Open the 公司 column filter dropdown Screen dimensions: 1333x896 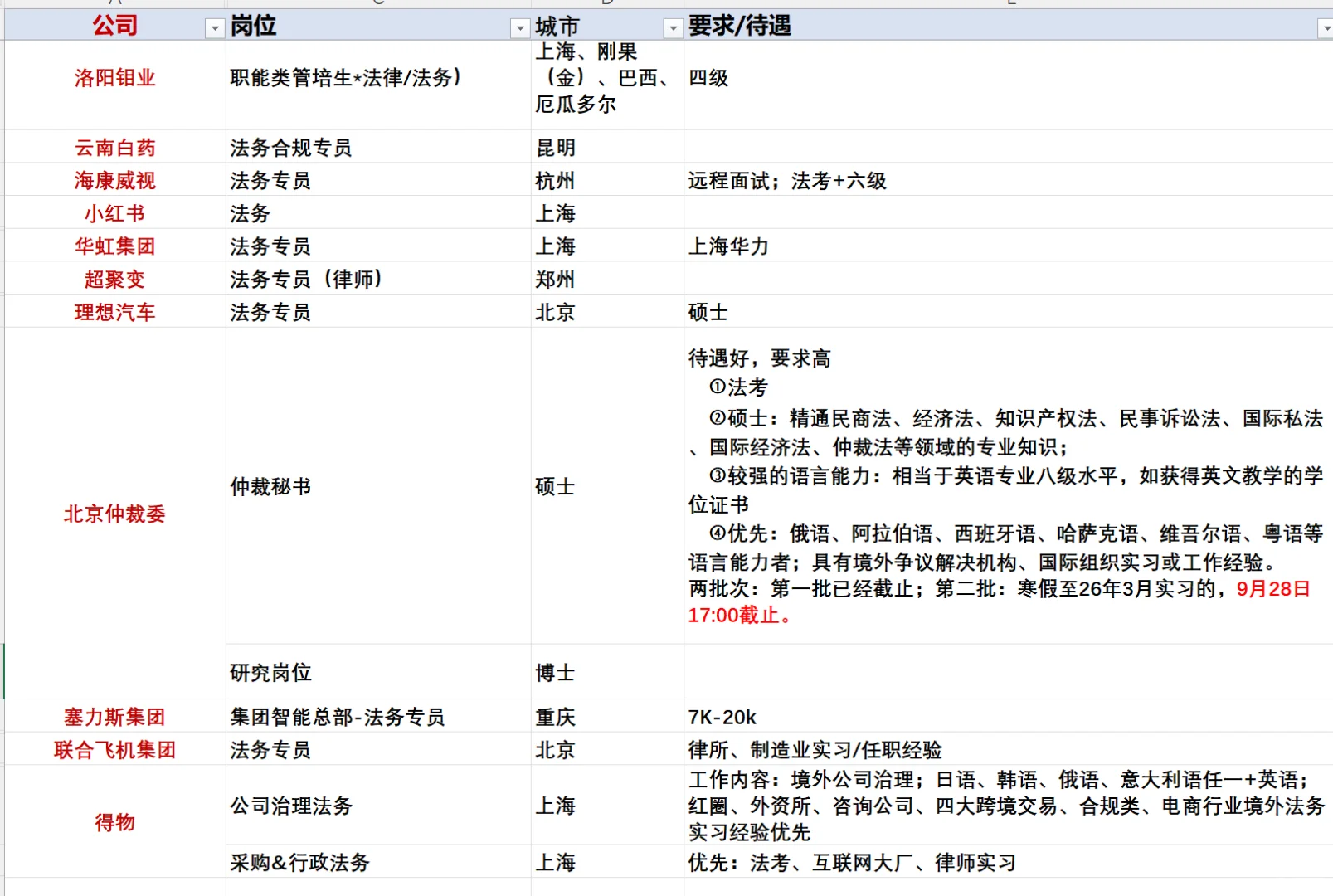coord(215,29)
